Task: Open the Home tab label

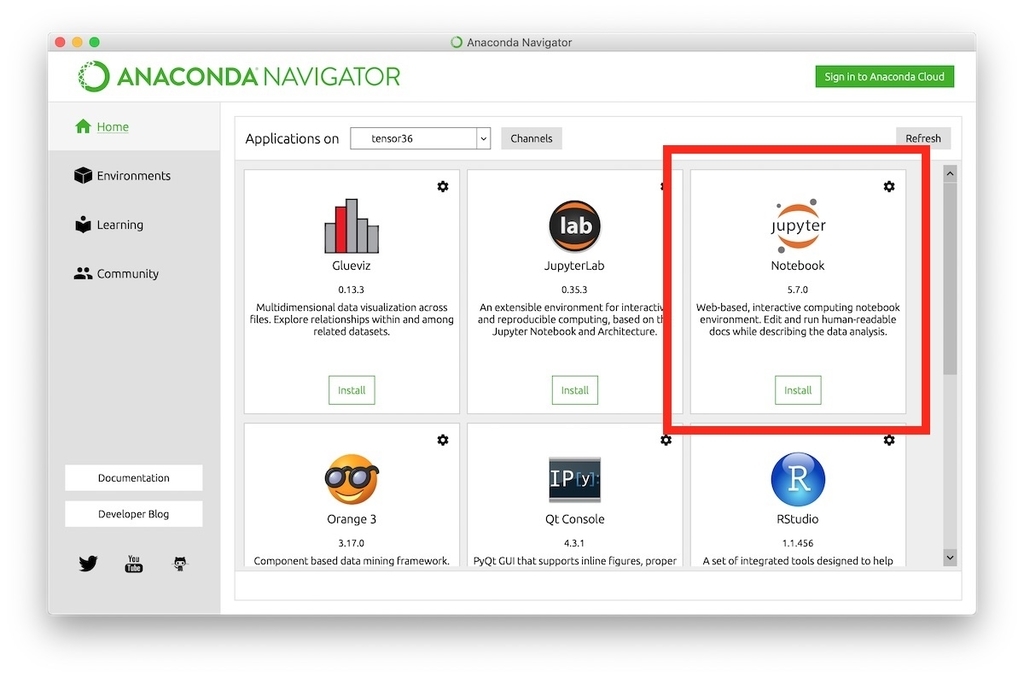Action: tap(112, 127)
